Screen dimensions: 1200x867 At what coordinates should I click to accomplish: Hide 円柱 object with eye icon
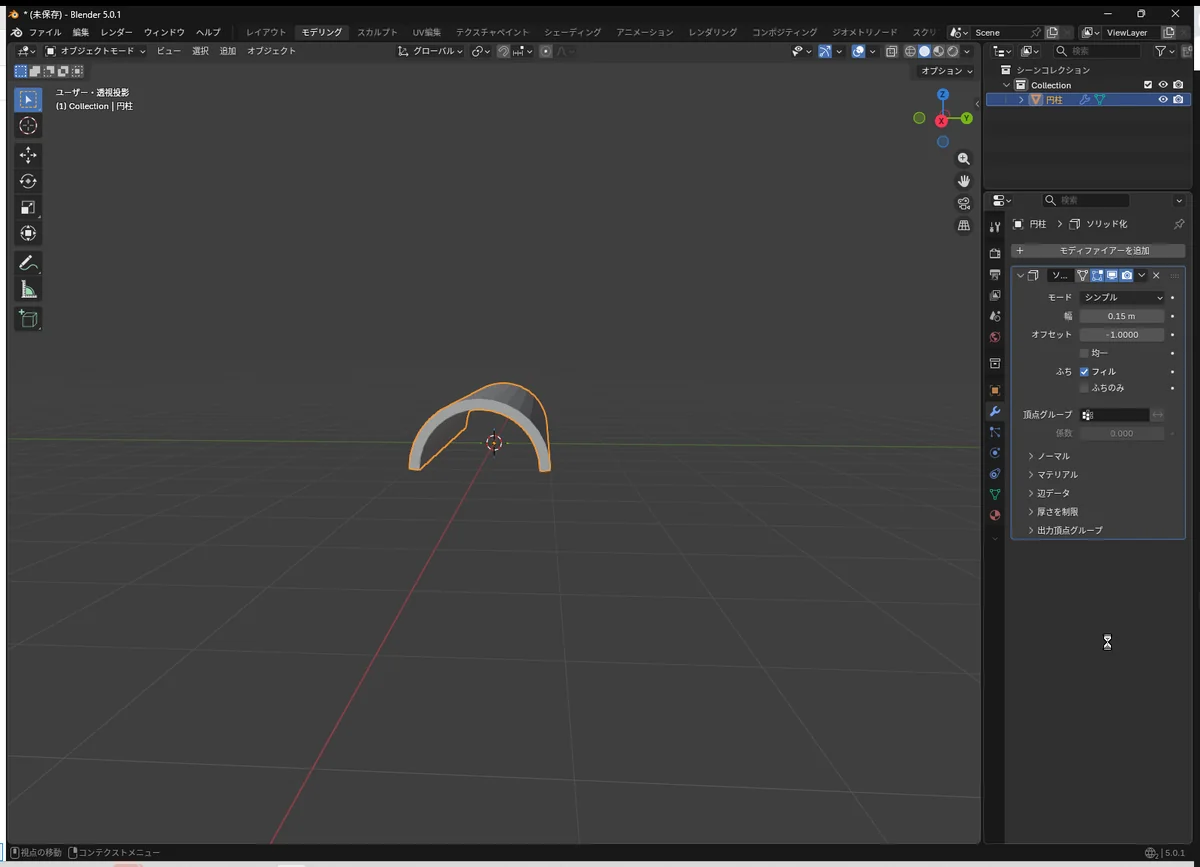coord(1163,100)
